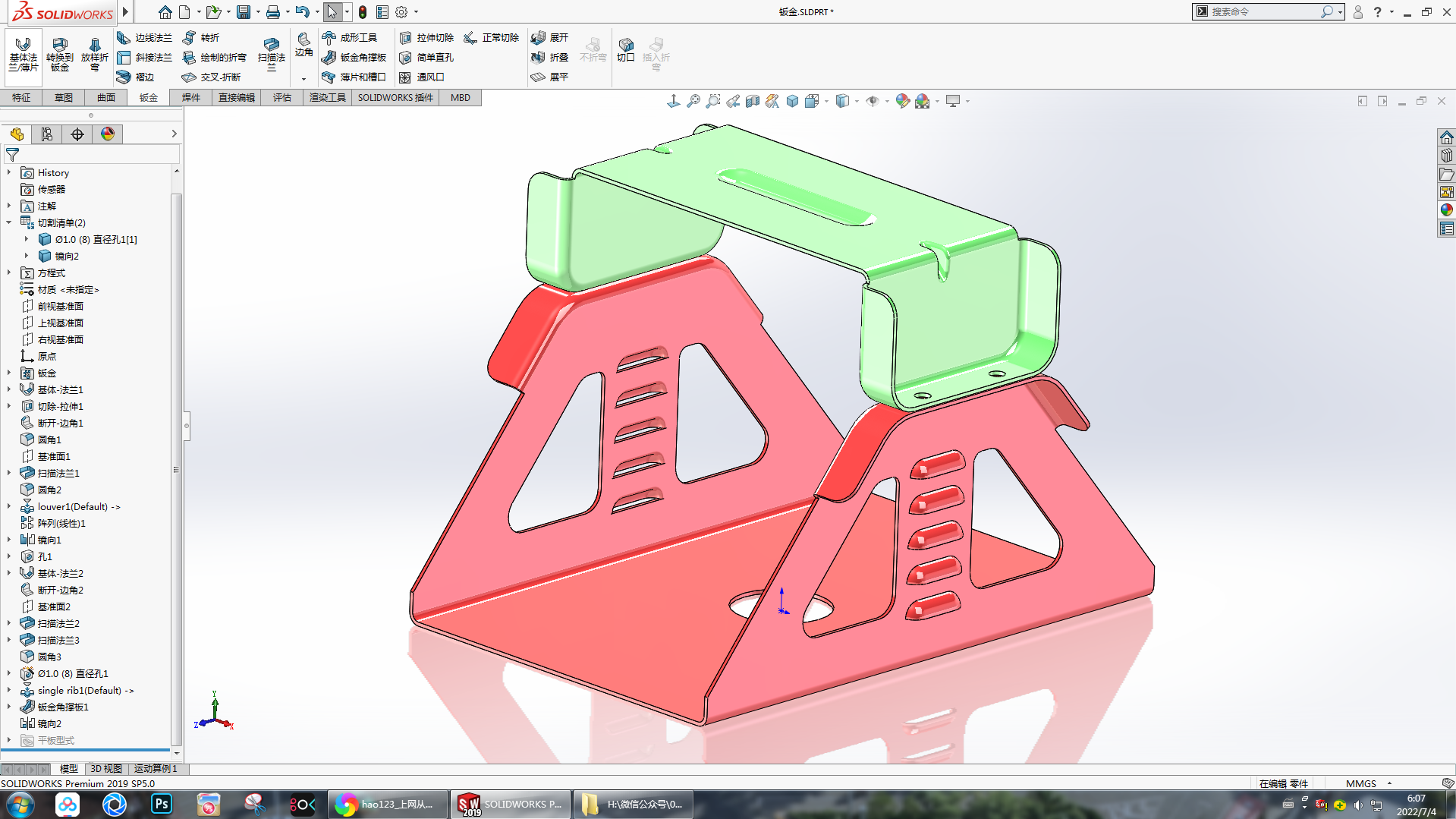Expand the panel tabs chevron arrow
The width and height of the screenshot is (1456, 819).
(174, 134)
